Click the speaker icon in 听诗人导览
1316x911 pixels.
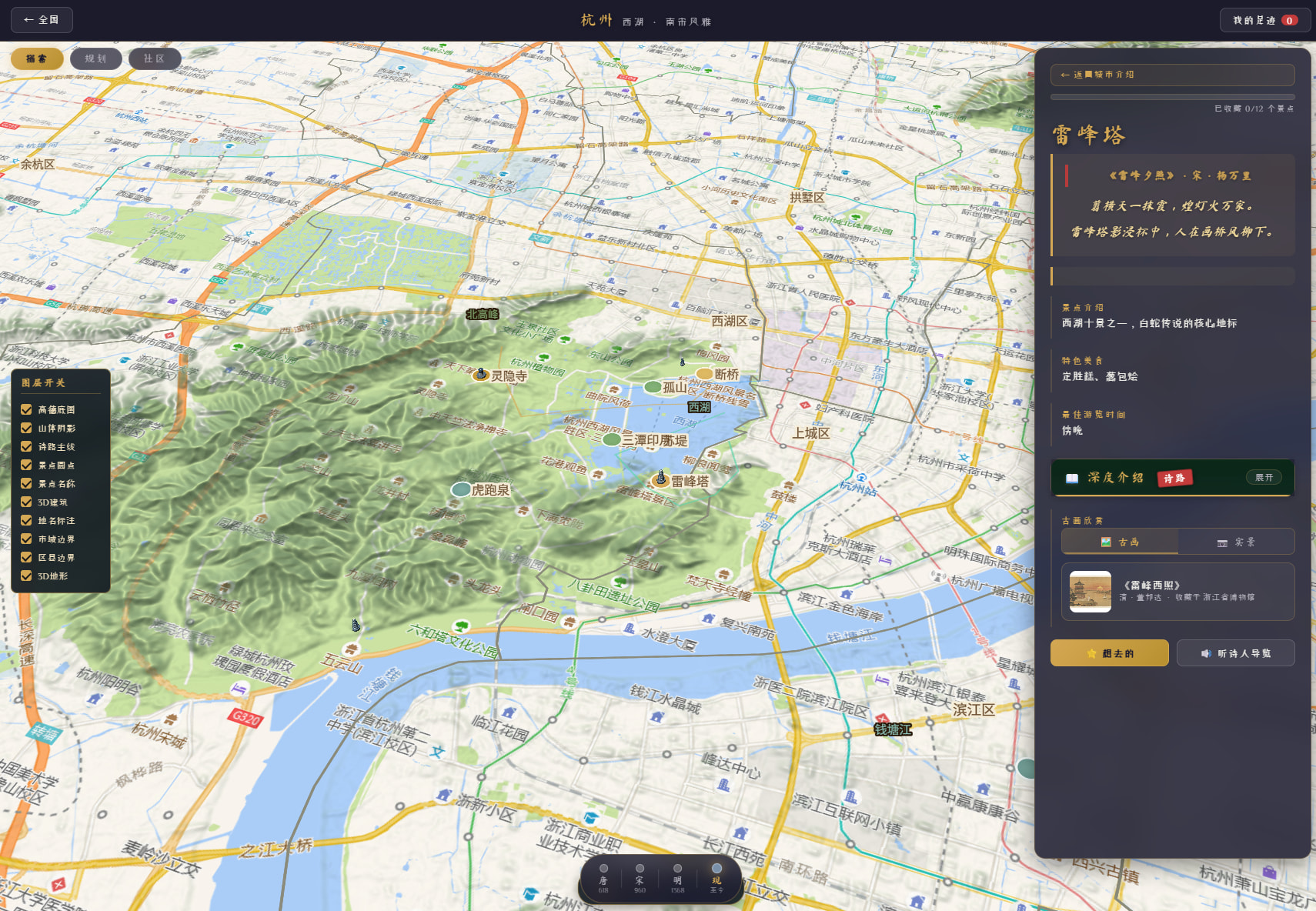click(1206, 653)
